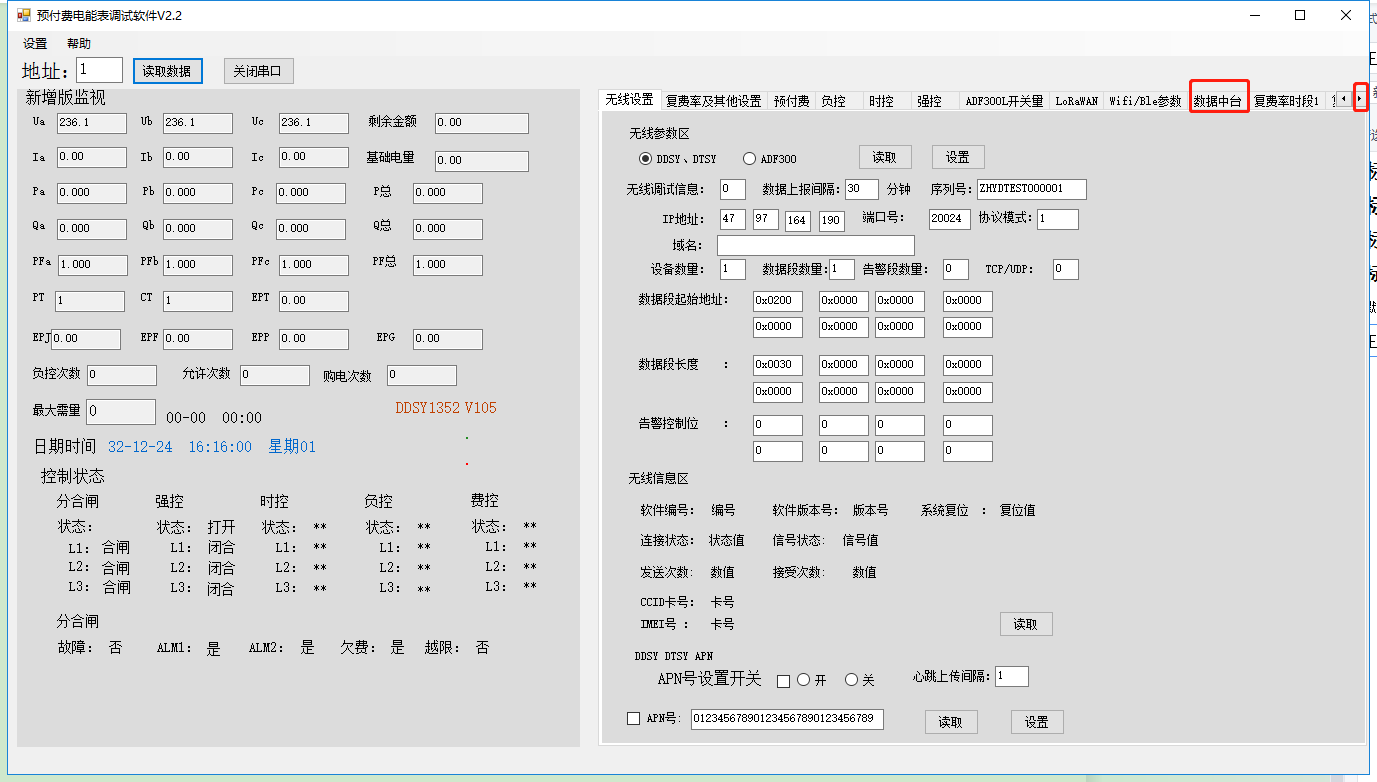
Task: Switch to the 预付费 tab
Action: (x=791, y=101)
